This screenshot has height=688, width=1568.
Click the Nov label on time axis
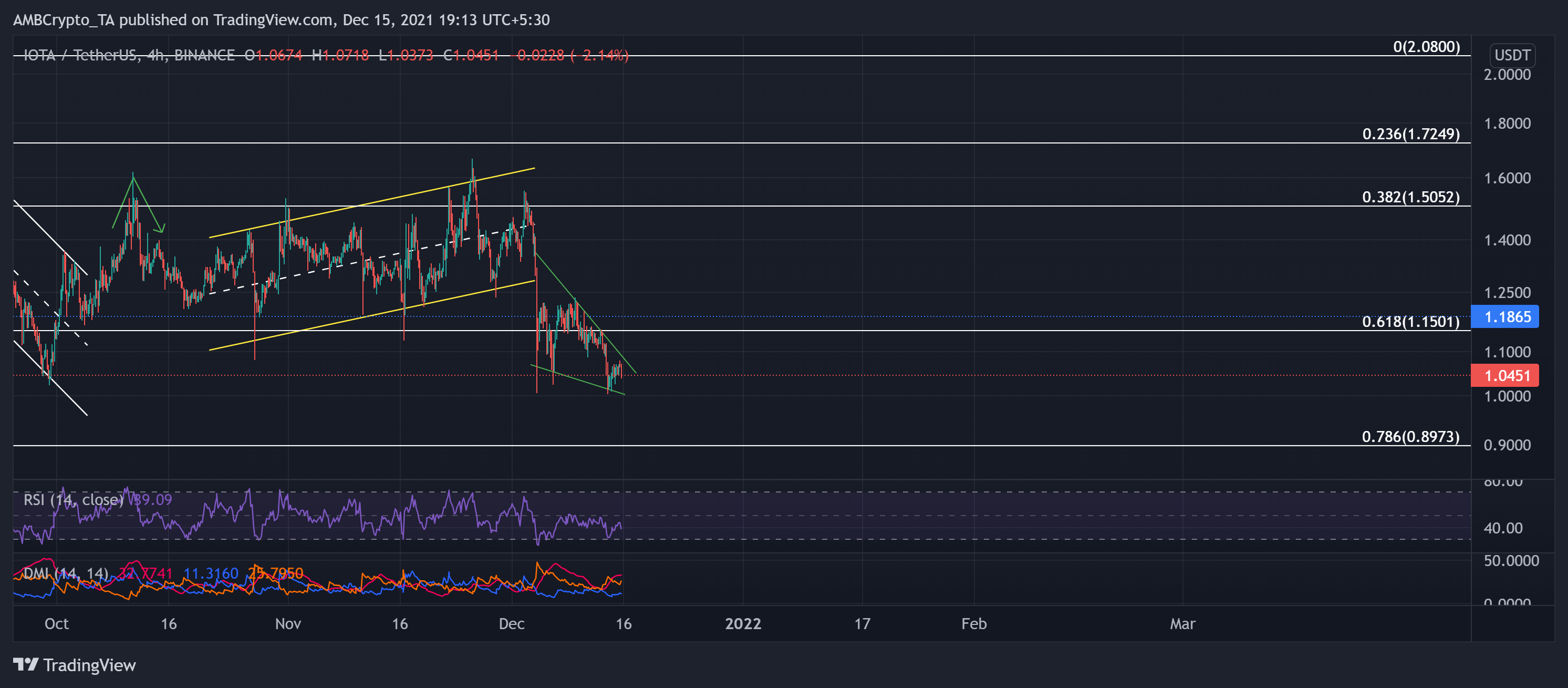click(x=288, y=623)
